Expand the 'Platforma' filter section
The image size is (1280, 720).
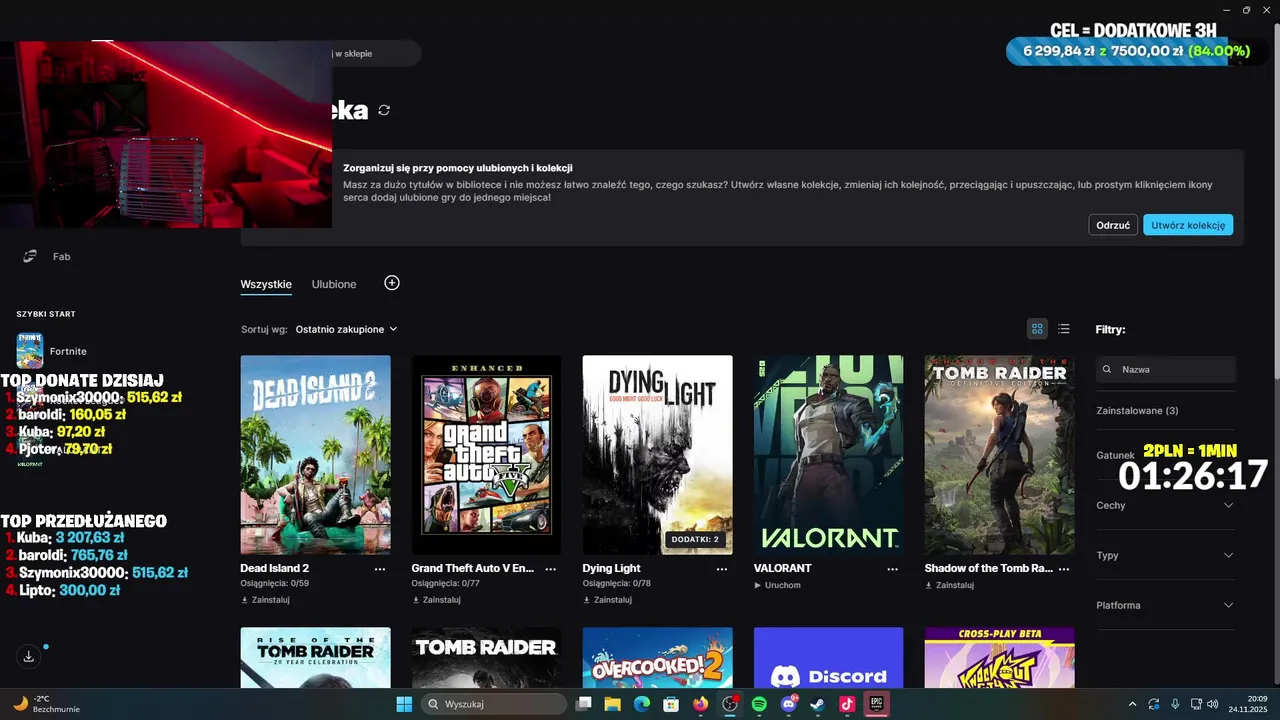tap(1166, 605)
